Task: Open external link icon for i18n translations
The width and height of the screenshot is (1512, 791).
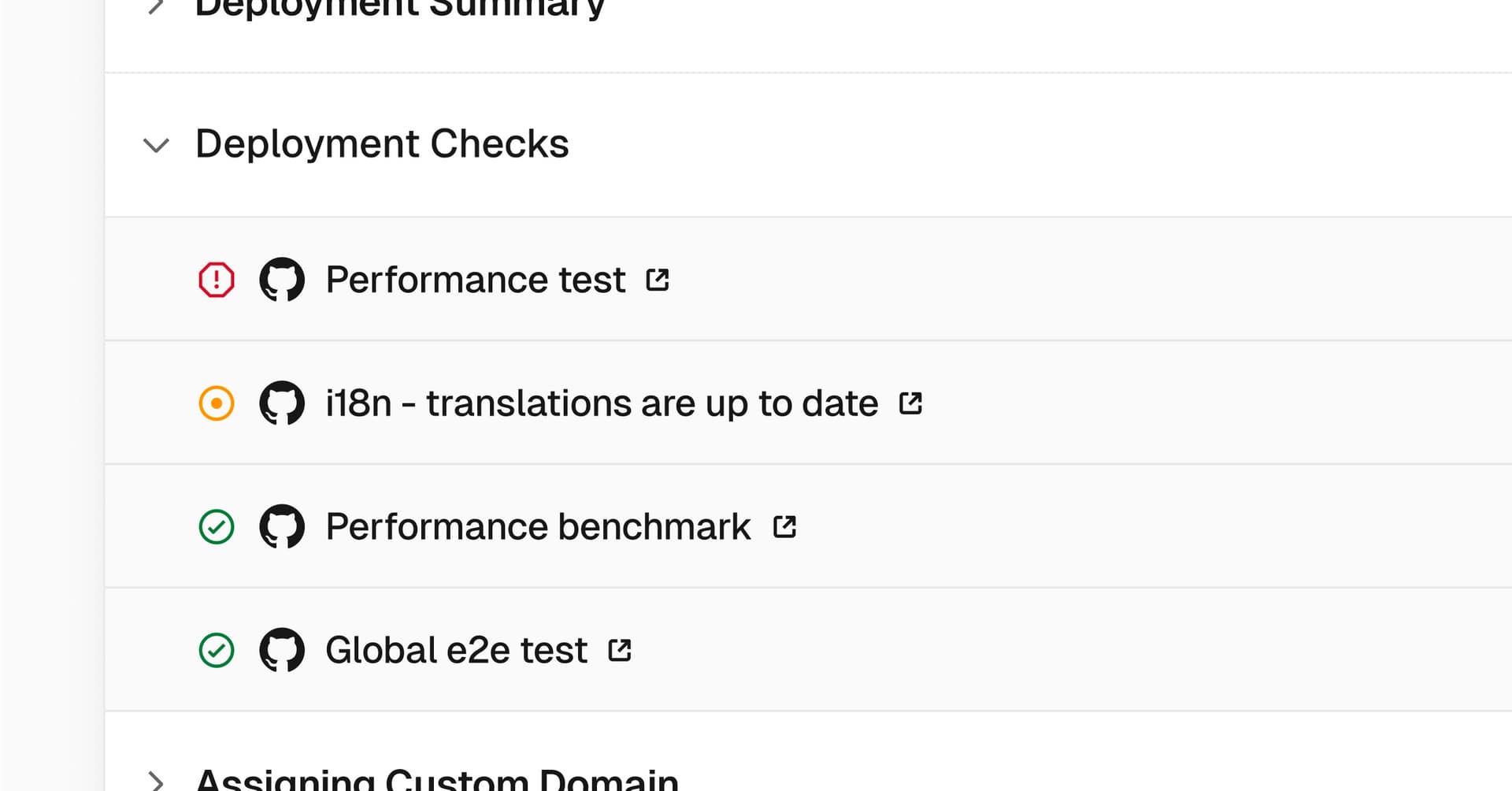Action: pos(911,403)
